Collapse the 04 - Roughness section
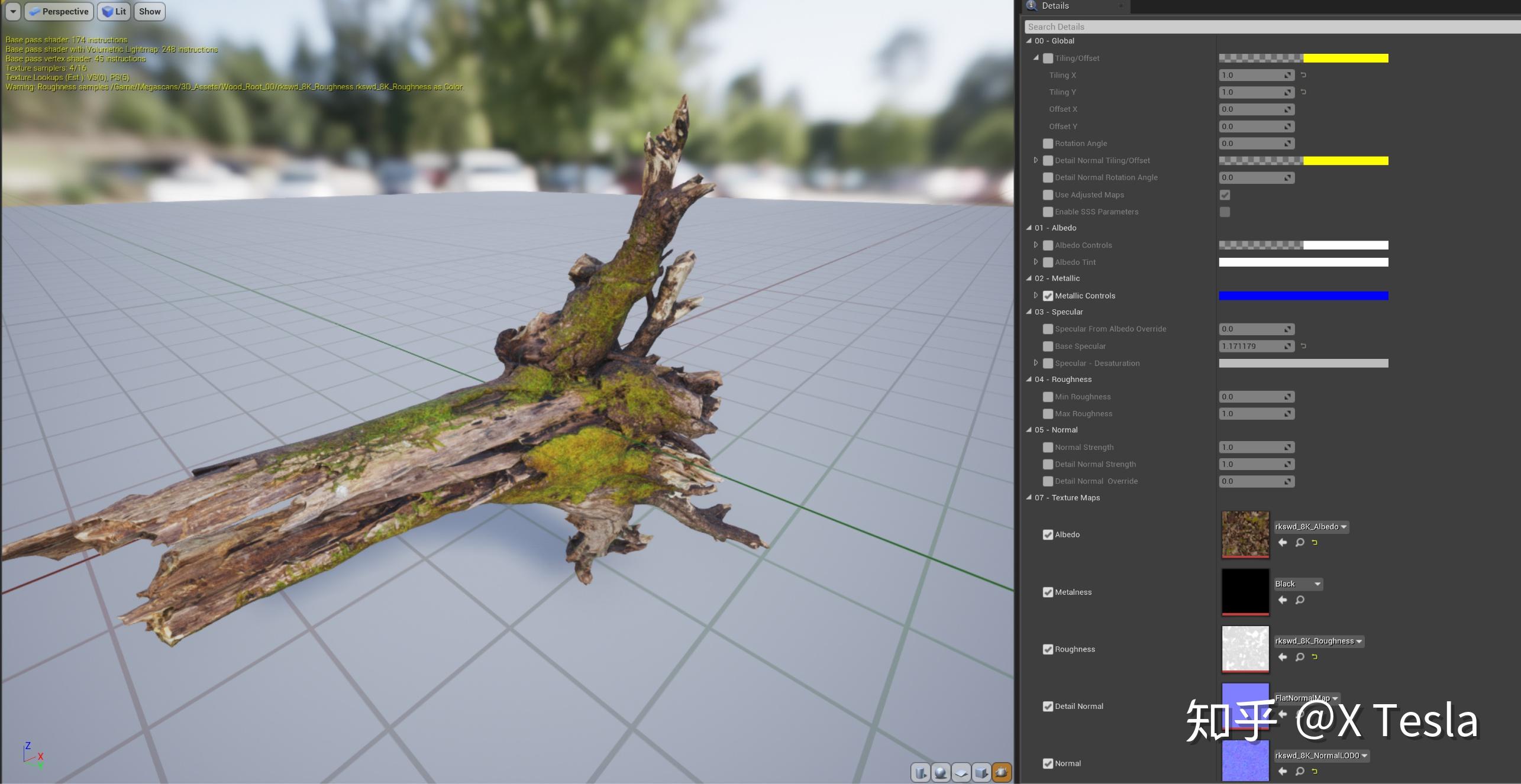This screenshot has width=1521, height=784. tap(1029, 379)
